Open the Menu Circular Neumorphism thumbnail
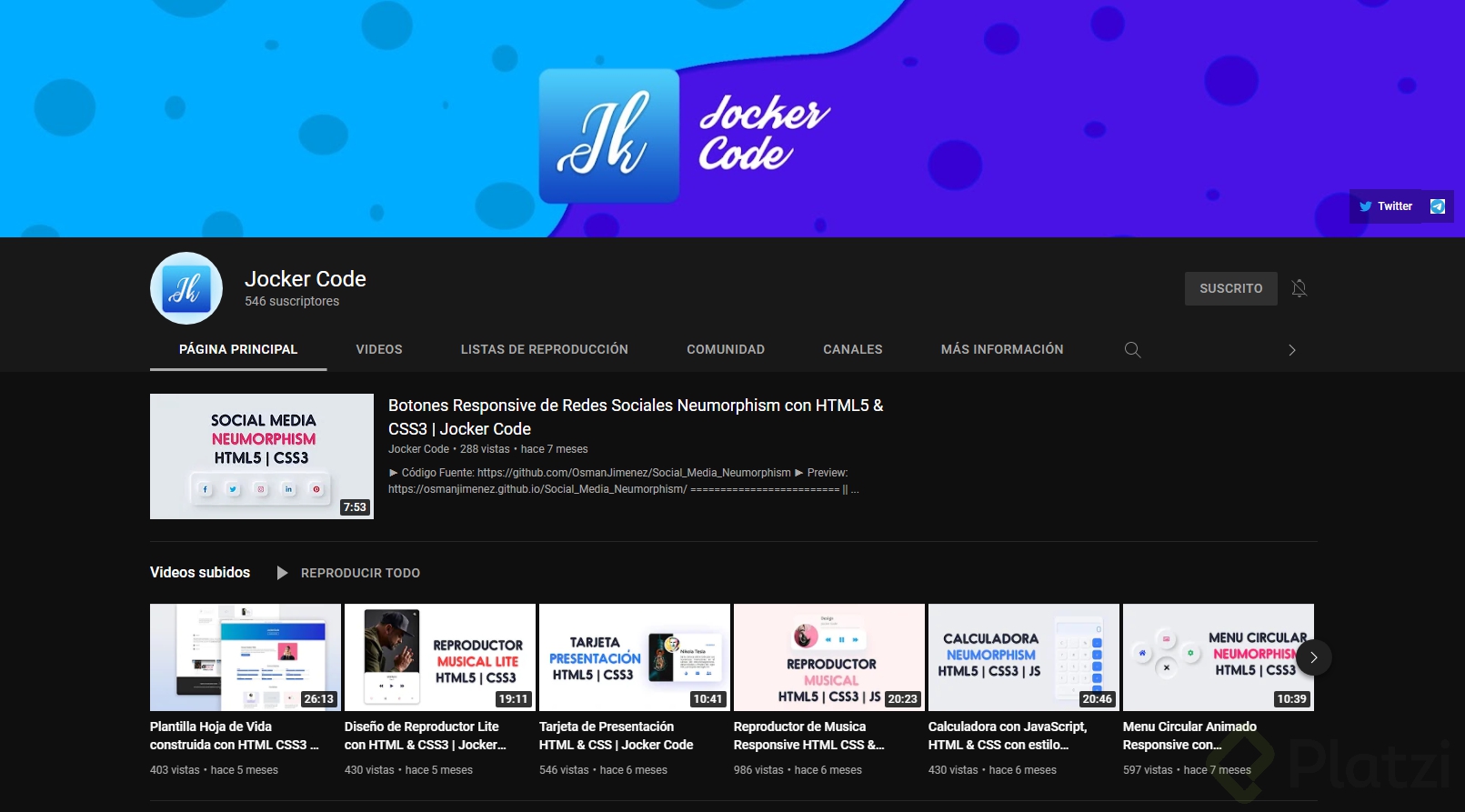Image resolution: width=1465 pixels, height=812 pixels. coord(1219,657)
